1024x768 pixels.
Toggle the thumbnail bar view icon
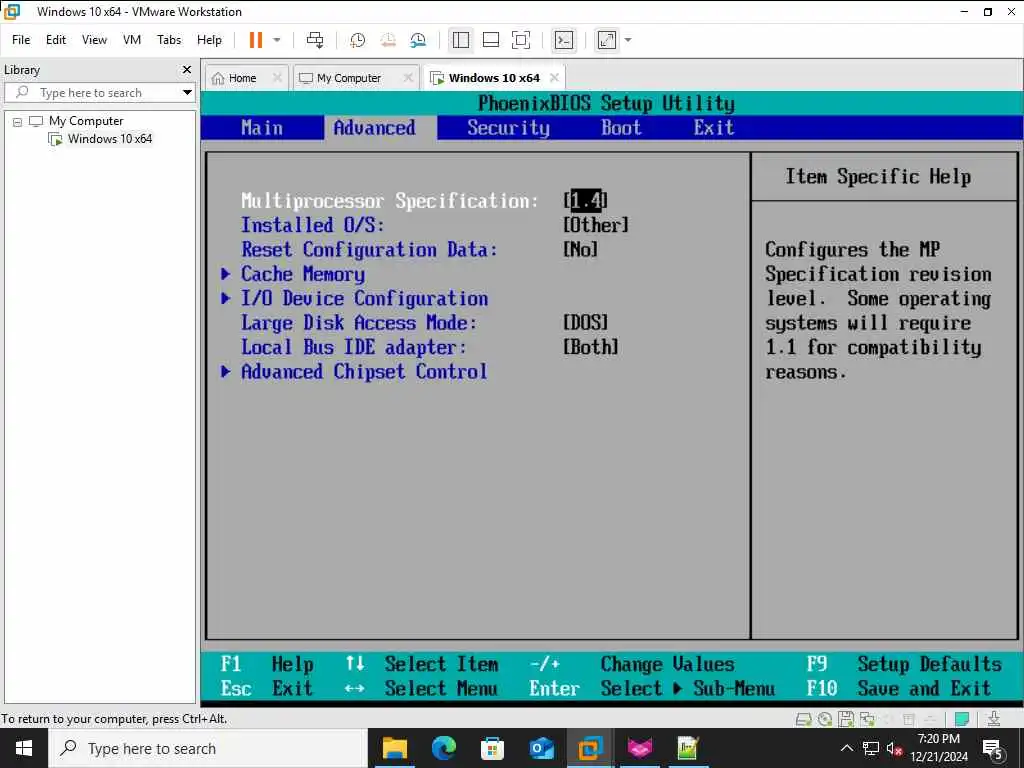pos(490,40)
